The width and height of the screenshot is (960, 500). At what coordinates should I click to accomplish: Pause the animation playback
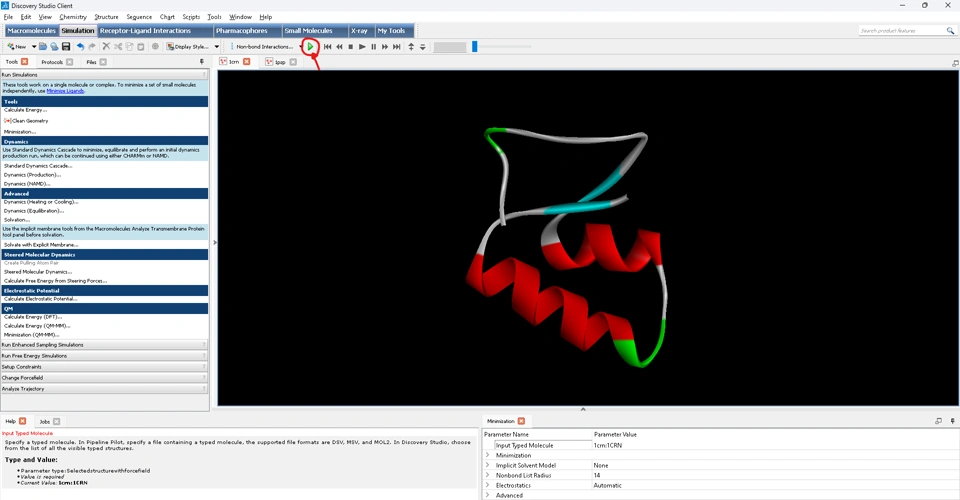(374, 47)
